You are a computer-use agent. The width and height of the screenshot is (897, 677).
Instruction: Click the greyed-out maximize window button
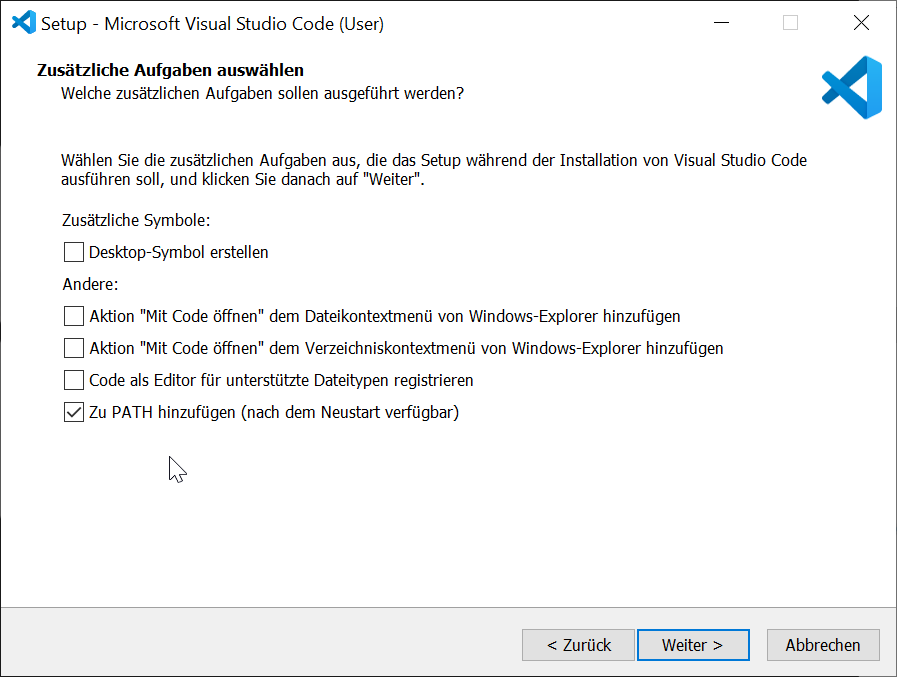791,23
